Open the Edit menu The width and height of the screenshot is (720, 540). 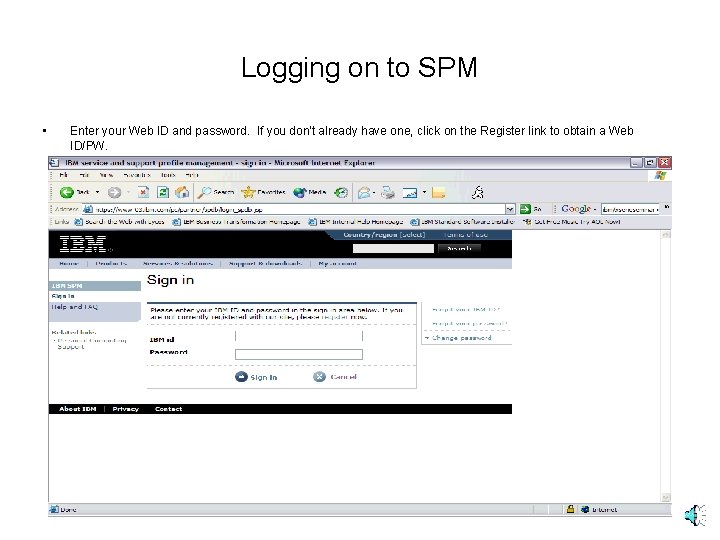tap(84, 175)
